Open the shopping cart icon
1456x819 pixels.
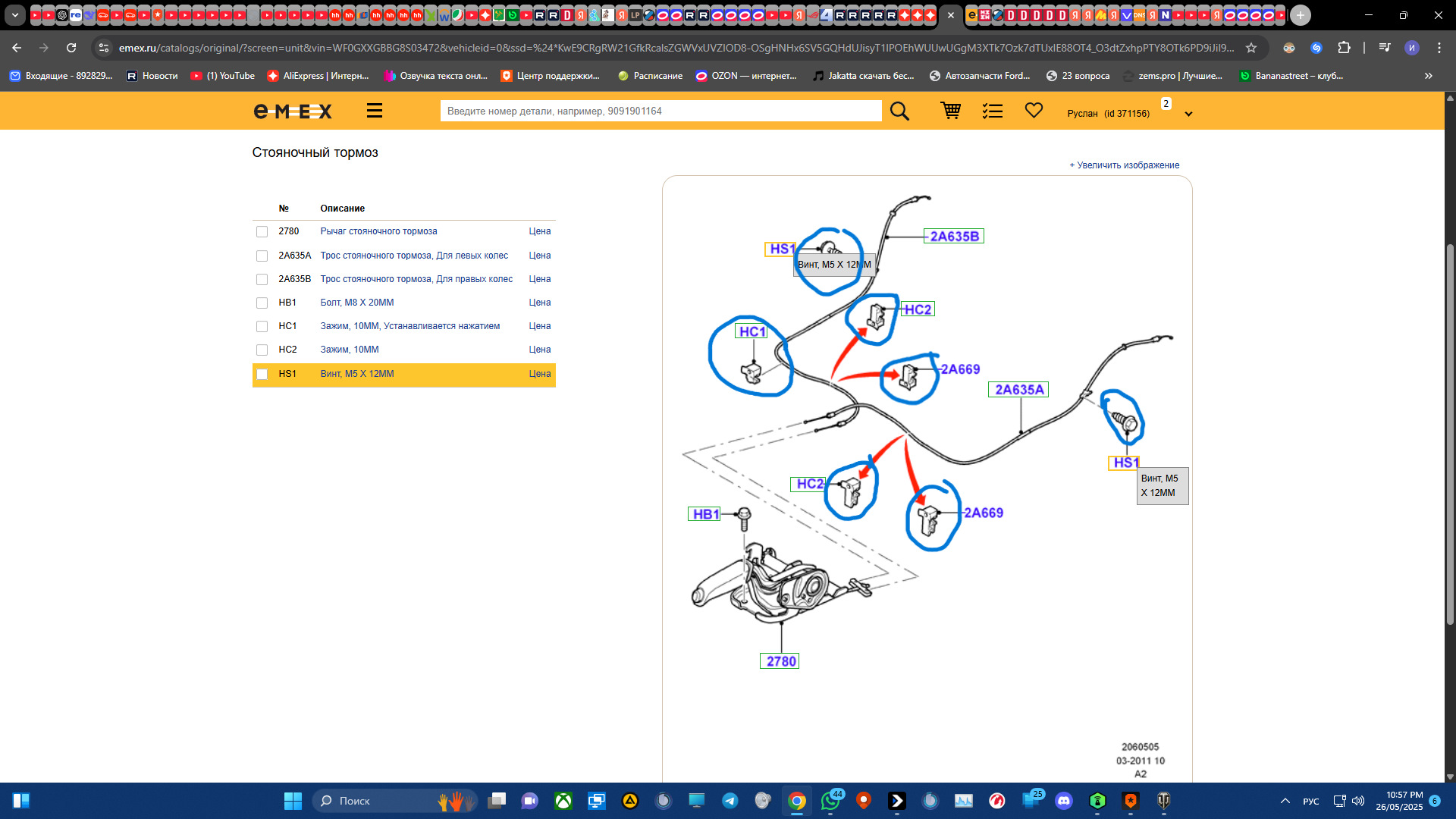(950, 111)
